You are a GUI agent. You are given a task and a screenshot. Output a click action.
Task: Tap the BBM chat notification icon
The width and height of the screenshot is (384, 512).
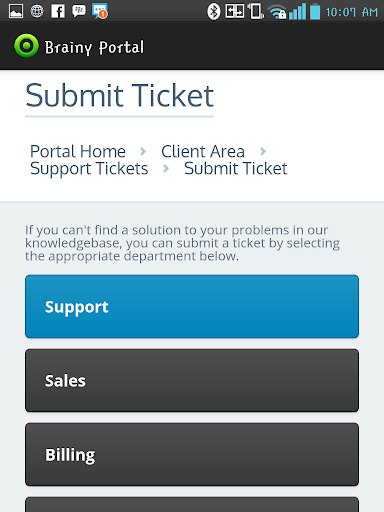[79, 11]
